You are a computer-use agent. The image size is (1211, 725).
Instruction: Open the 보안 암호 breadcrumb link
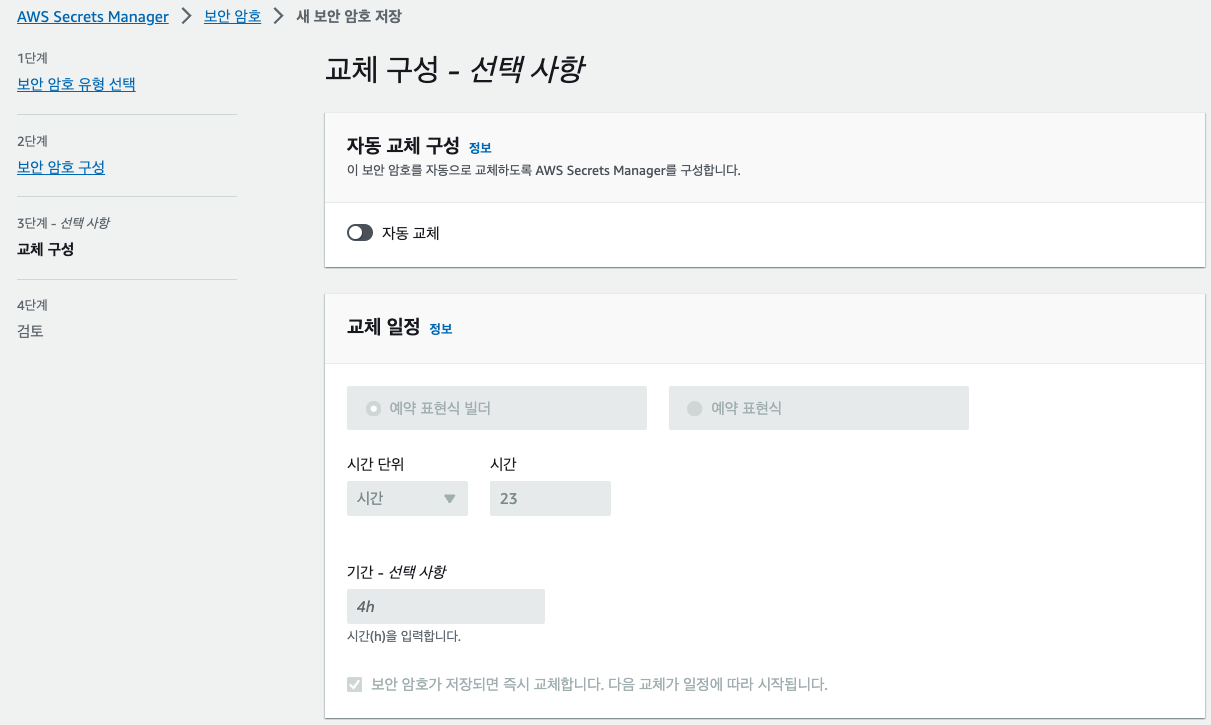pos(232,17)
